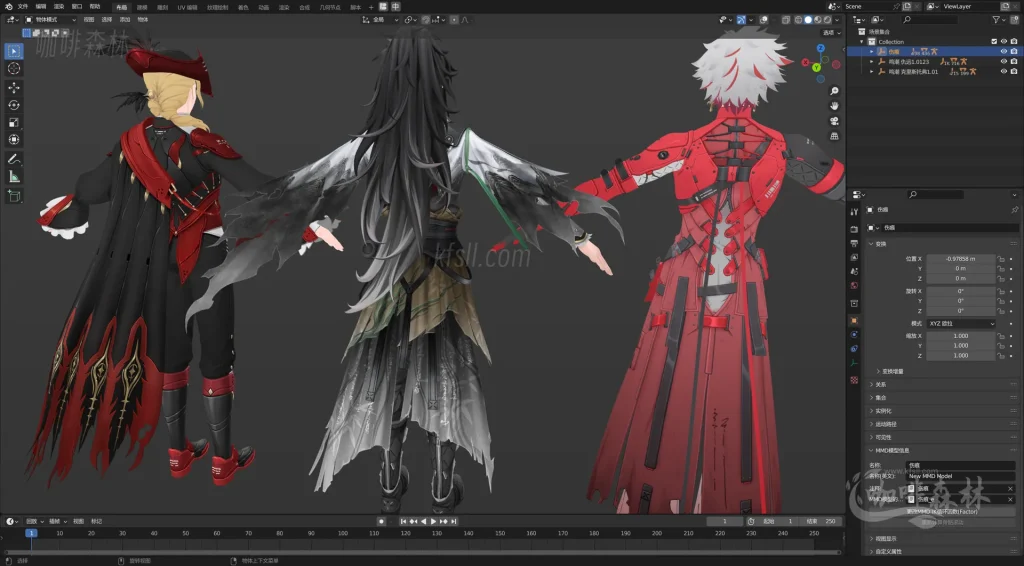Open the first File menu
This screenshot has width=1024, height=566.
23,7
